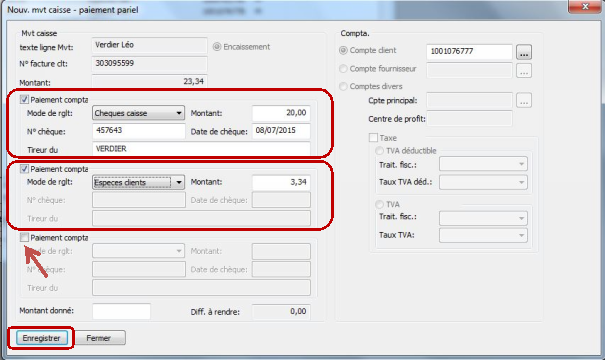Image resolution: width=605 pixels, height=361 pixels.
Task: Click the Montant donné input field
Action: tap(121, 311)
